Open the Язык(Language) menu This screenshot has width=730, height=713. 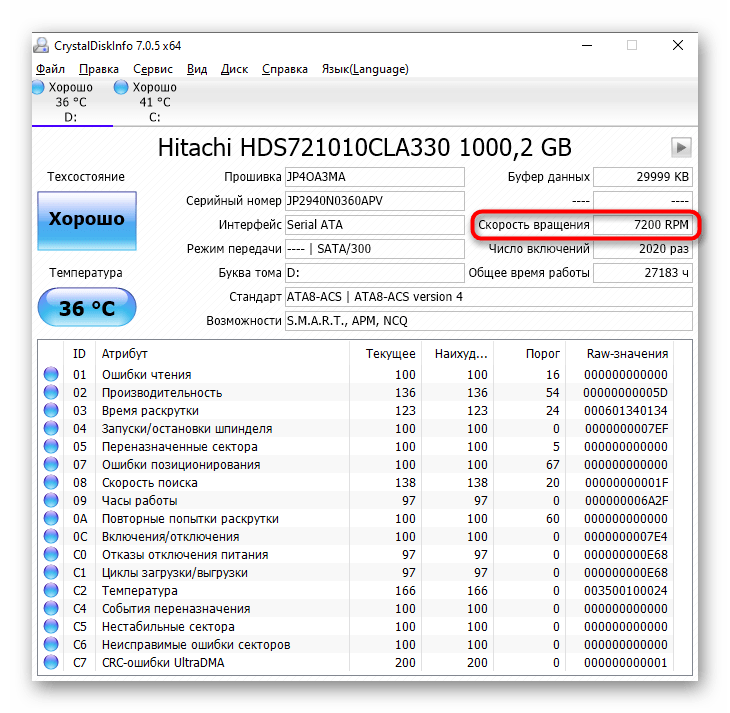pos(365,69)
